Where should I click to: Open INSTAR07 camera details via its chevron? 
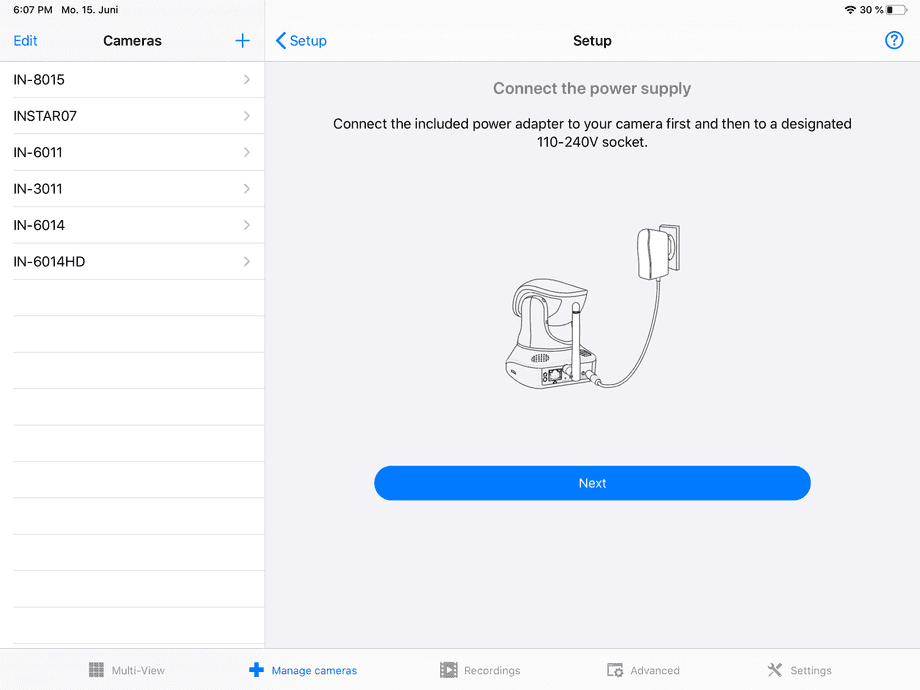tap(248, 116)
